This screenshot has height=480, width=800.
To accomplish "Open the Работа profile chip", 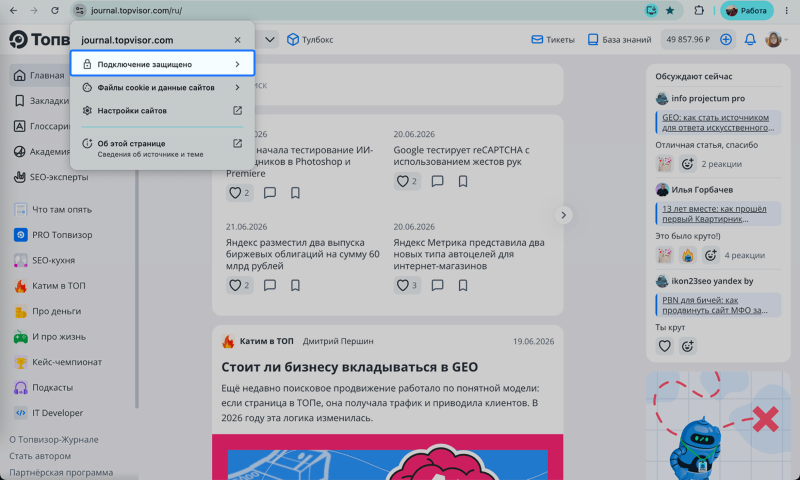I will 746,10.
